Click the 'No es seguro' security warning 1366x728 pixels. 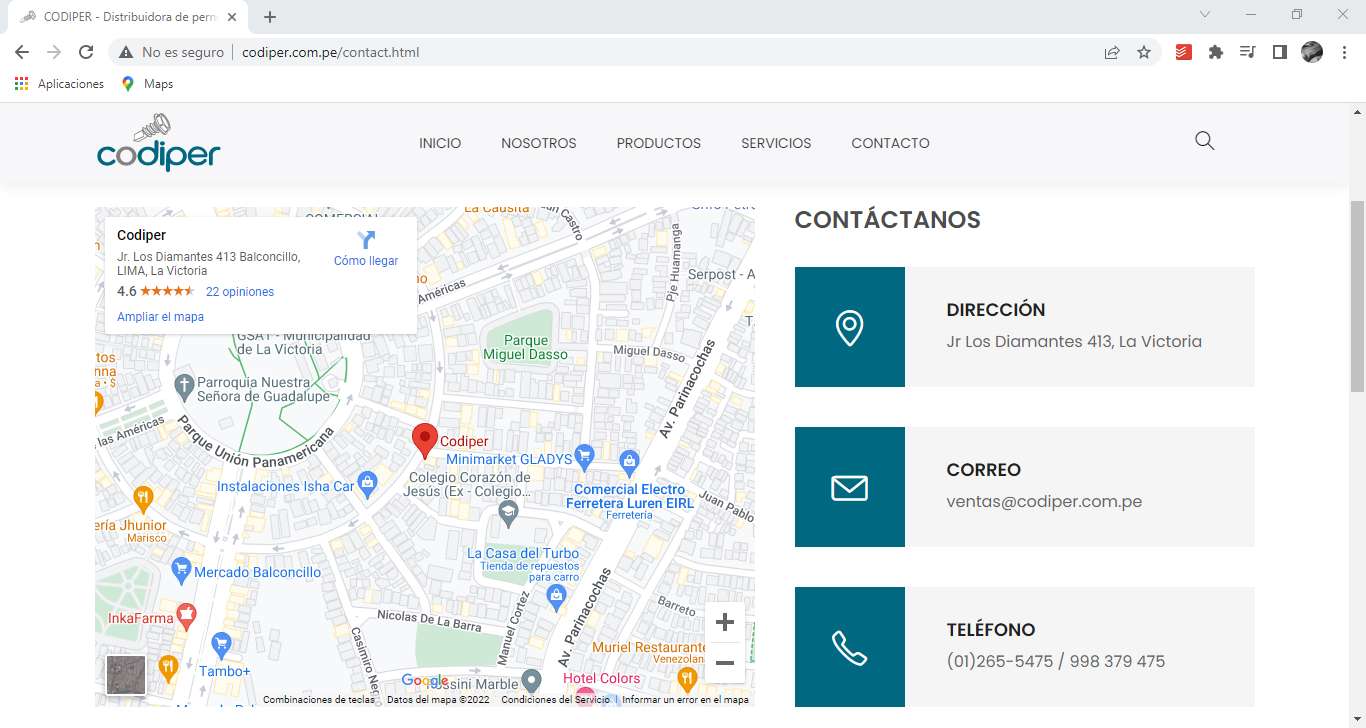(171, 52)
